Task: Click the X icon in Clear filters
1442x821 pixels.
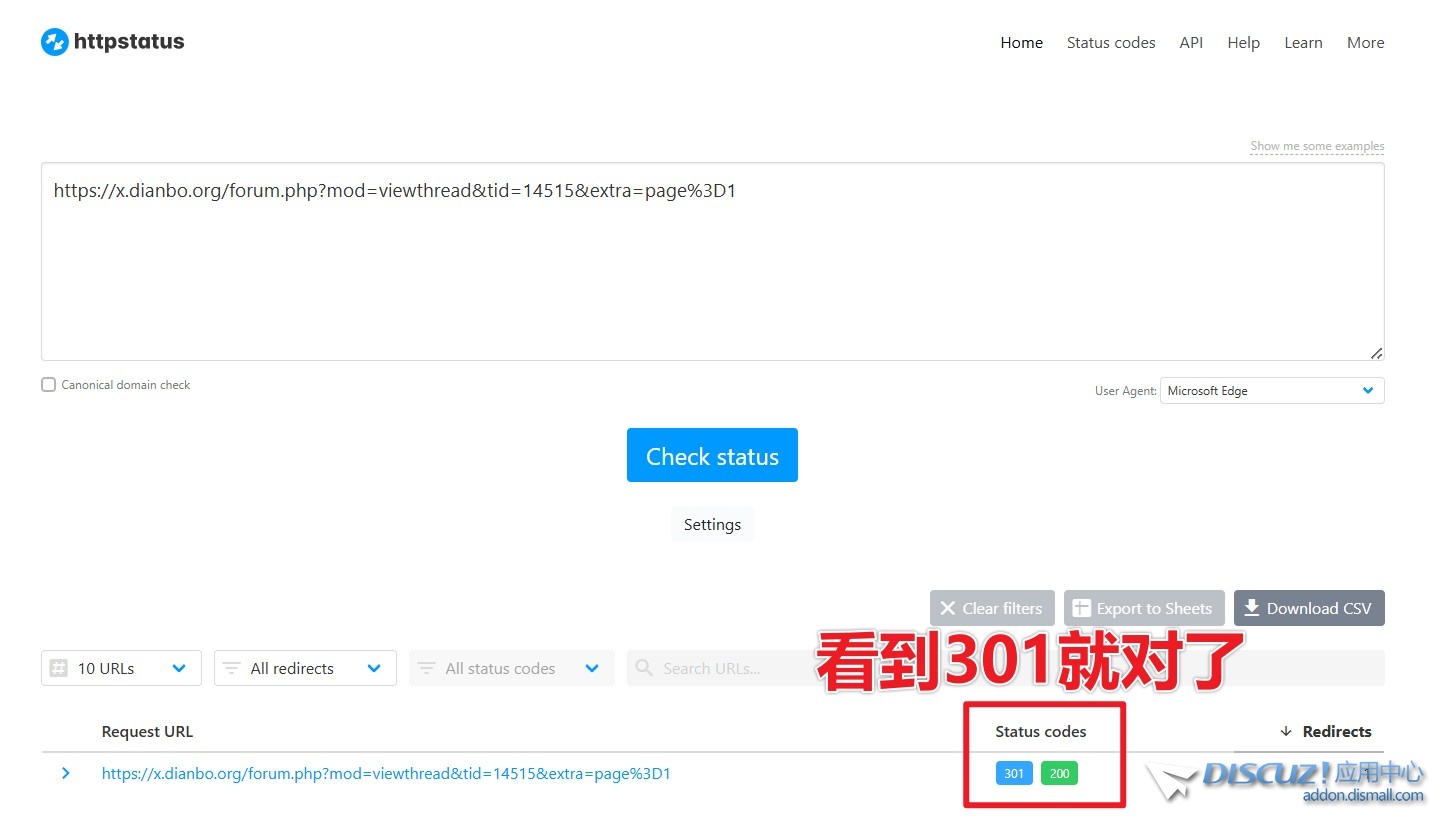Action: pyautogui.click(x=948, y=608)
